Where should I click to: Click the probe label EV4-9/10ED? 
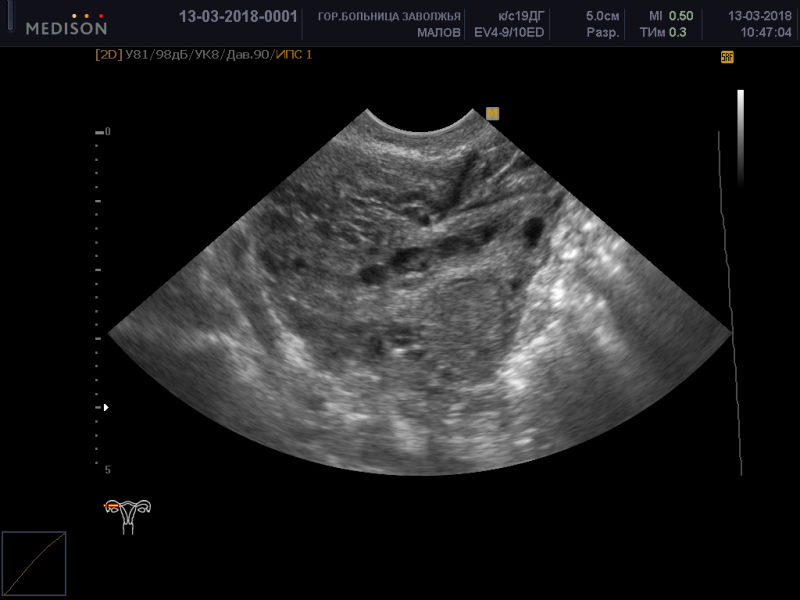pyautogui.click(x=509, y=33)
